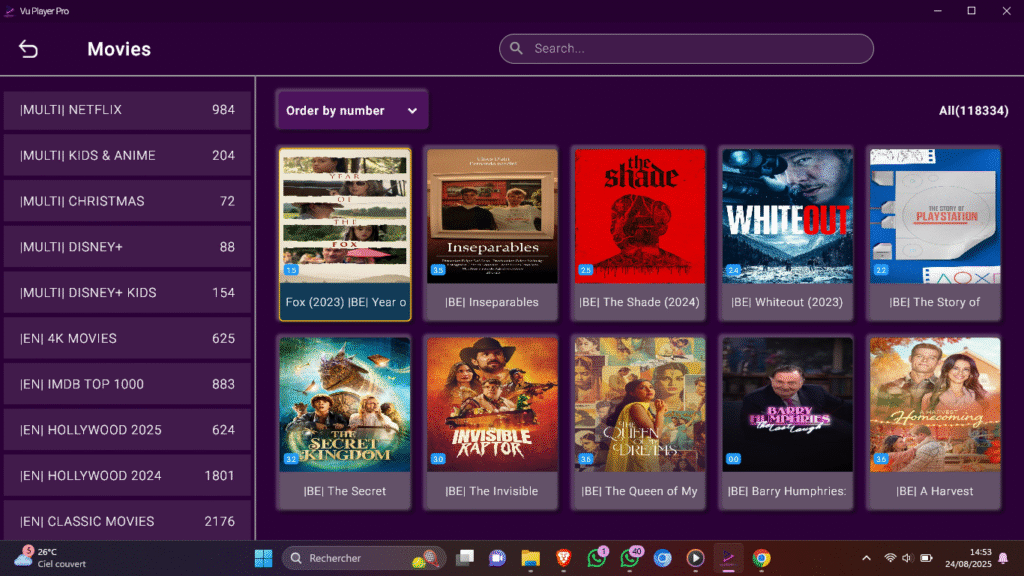Screen dimensions: 1024x576
Task: Open Task View in the taskbar
Action: click(465, 558)
